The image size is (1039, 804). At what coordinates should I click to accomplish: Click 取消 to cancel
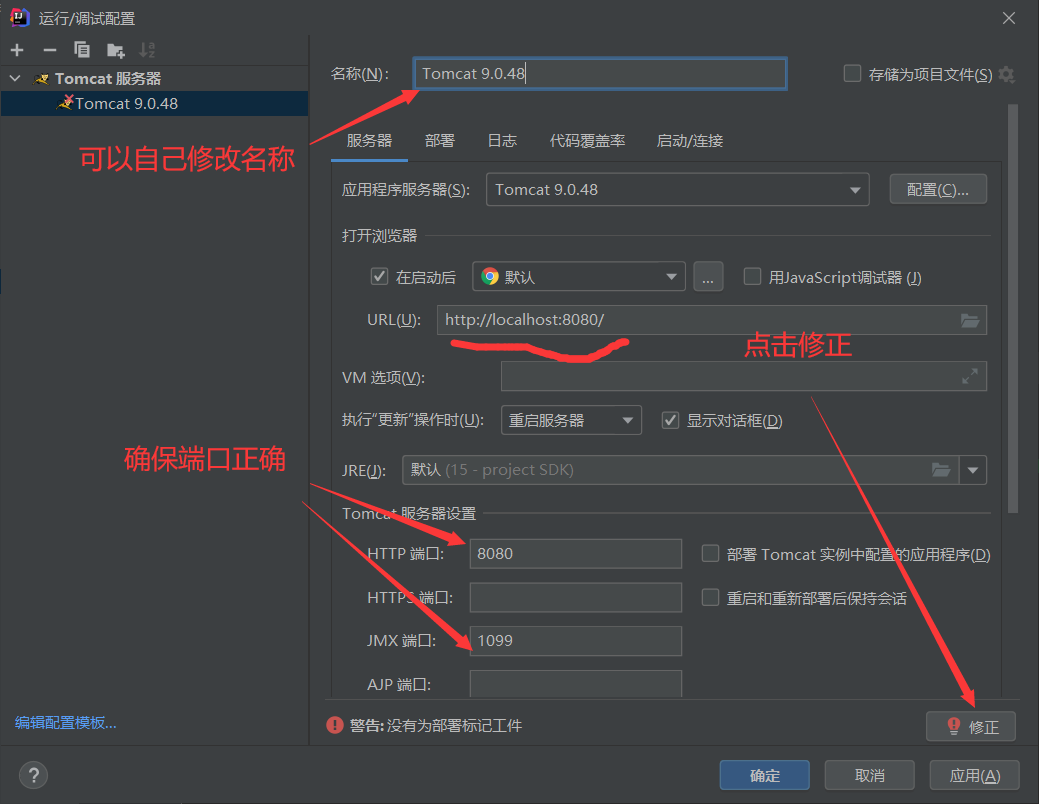pyautogui.click(x=869, y=775)
